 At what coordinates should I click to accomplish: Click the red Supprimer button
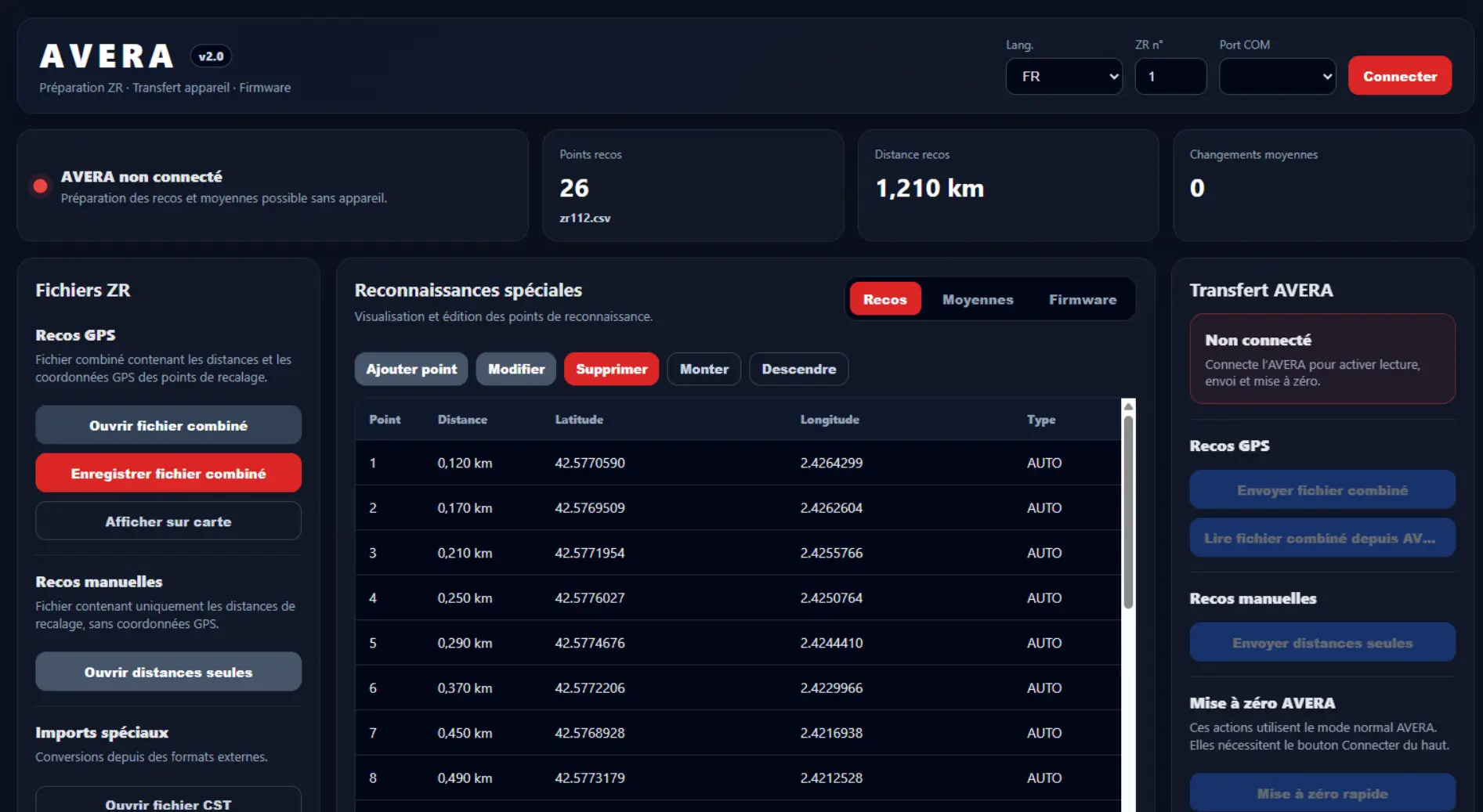(x=611, y=369)
